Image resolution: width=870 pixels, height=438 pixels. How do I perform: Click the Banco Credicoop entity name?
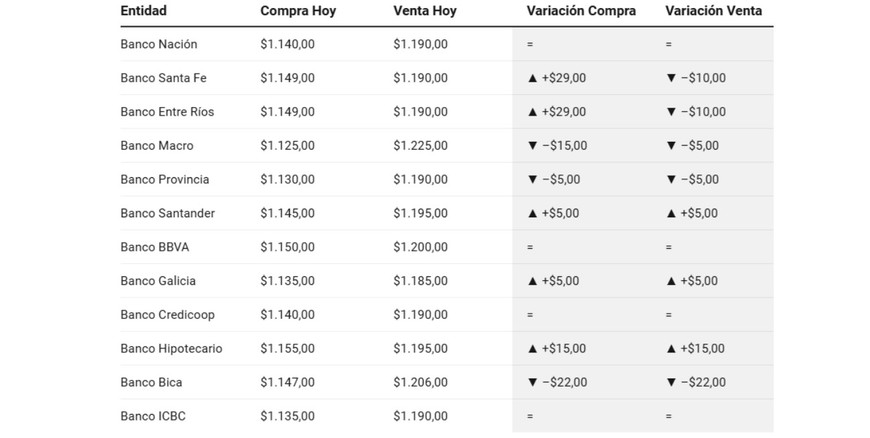point(165,315)
